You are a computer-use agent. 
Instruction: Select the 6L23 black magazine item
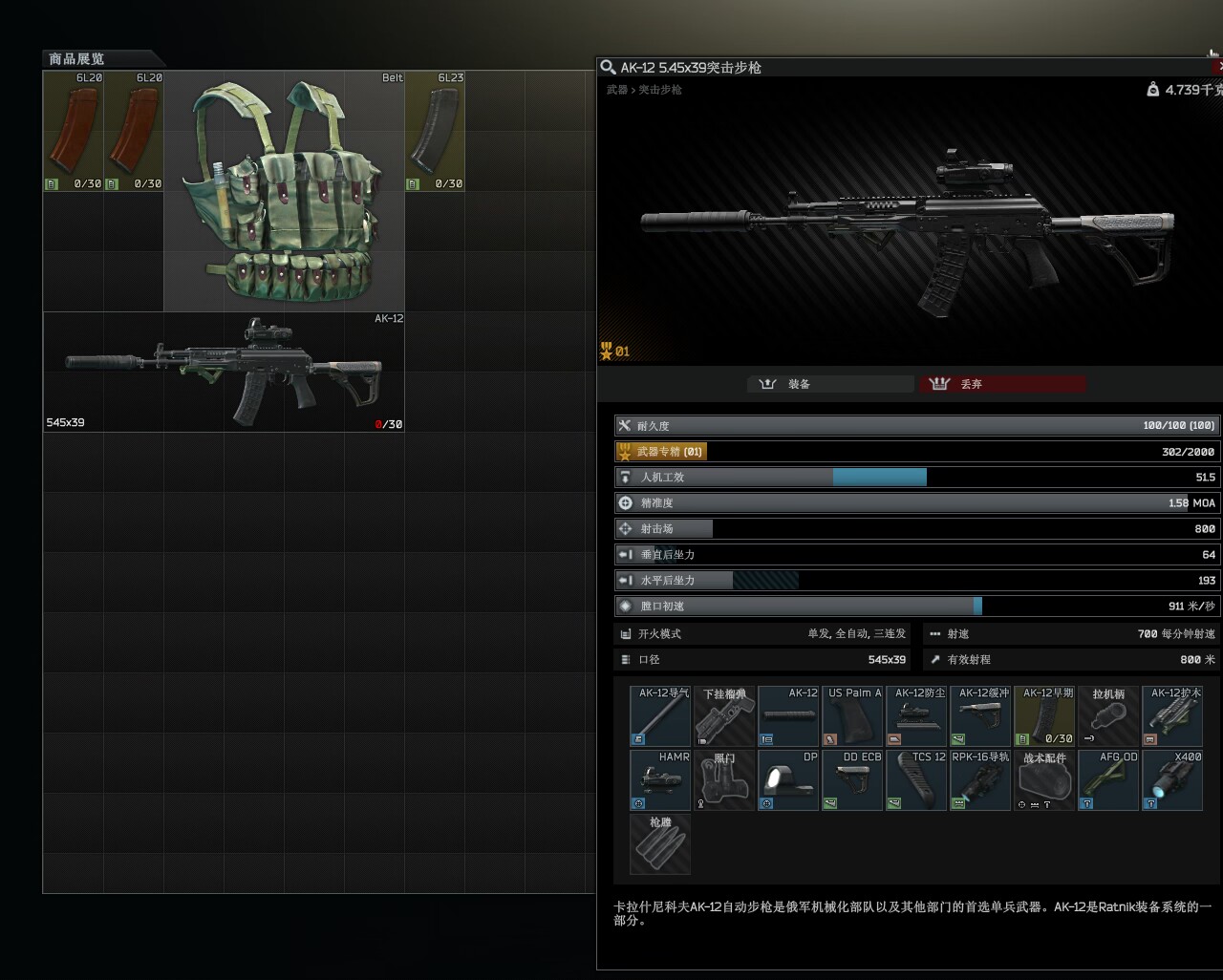pyautogui.click(x=435, y=131)
